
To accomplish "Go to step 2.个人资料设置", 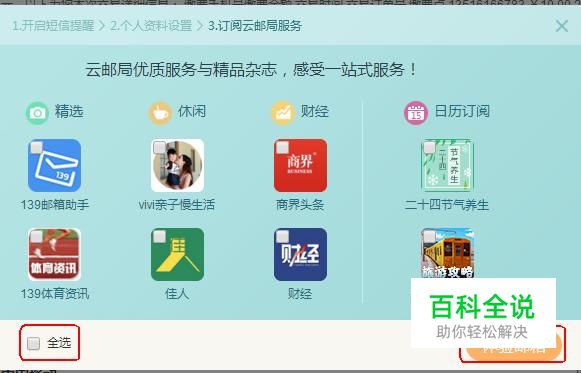I will coord(151,26).
